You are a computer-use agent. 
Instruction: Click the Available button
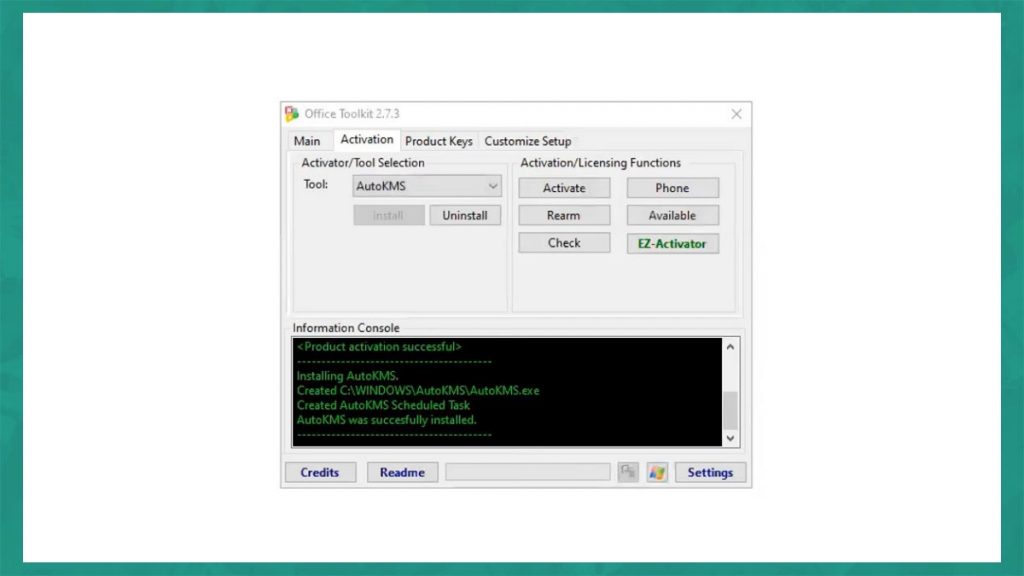pyautogui.click(x=672, y=214)
